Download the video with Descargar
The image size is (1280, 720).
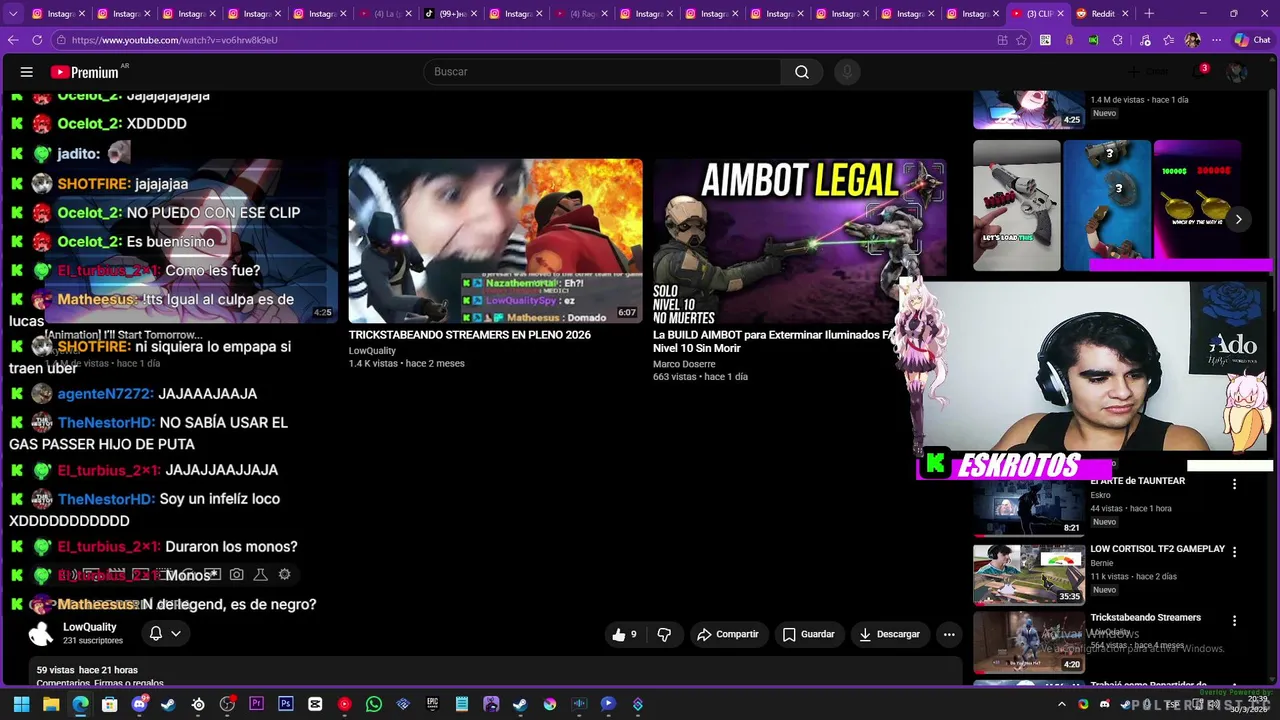(889, 634)
